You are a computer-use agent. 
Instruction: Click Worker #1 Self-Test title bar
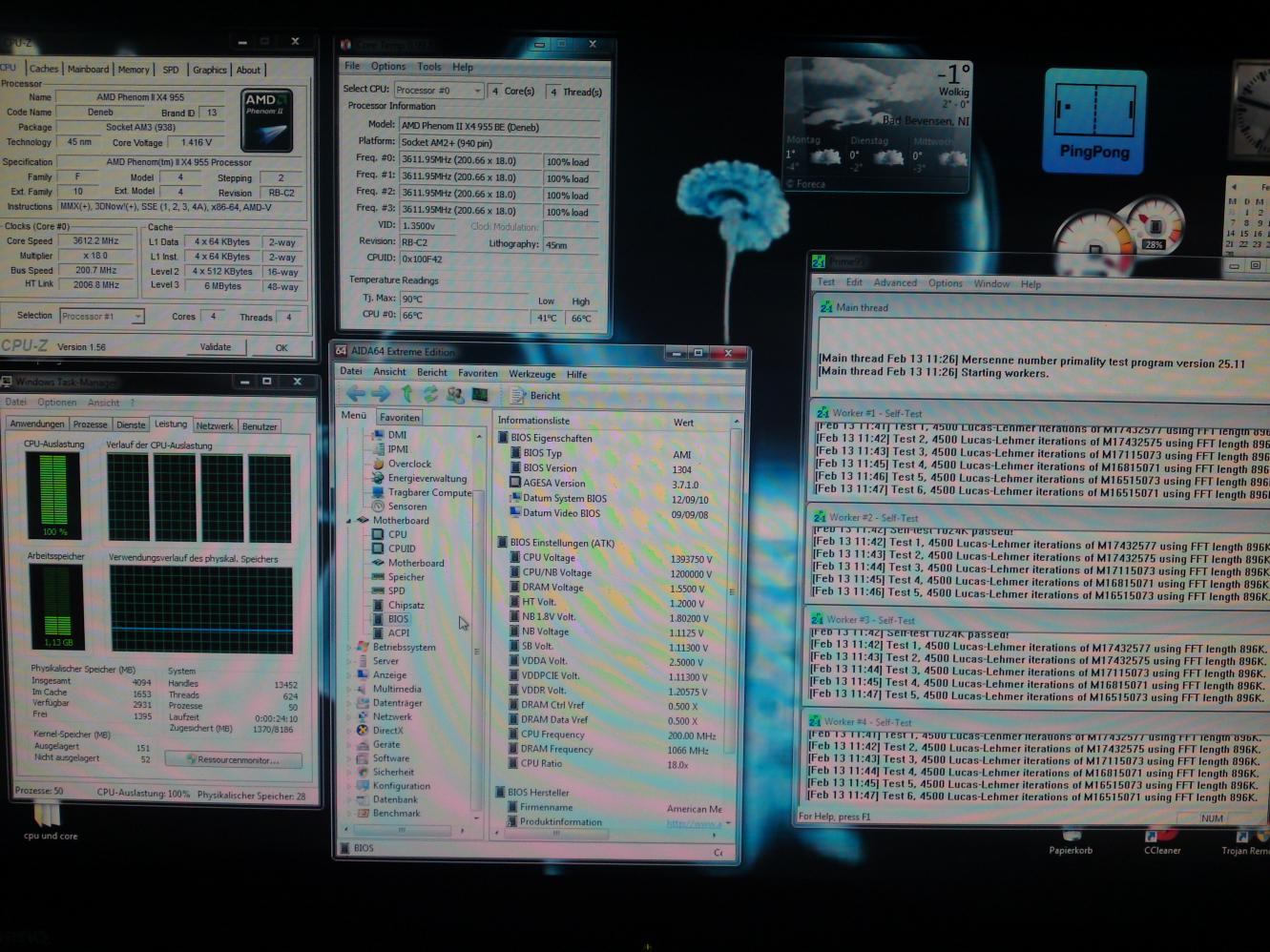[1040, 413]
